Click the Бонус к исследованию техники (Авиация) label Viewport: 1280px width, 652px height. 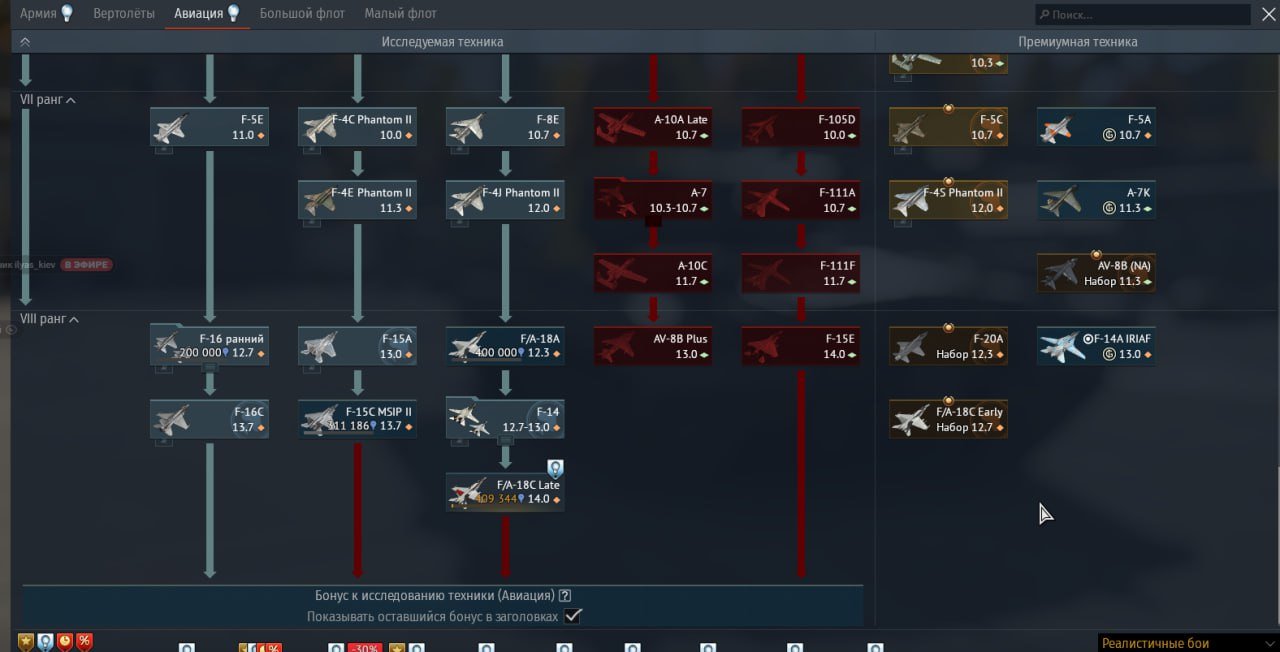tap(435, 595)
